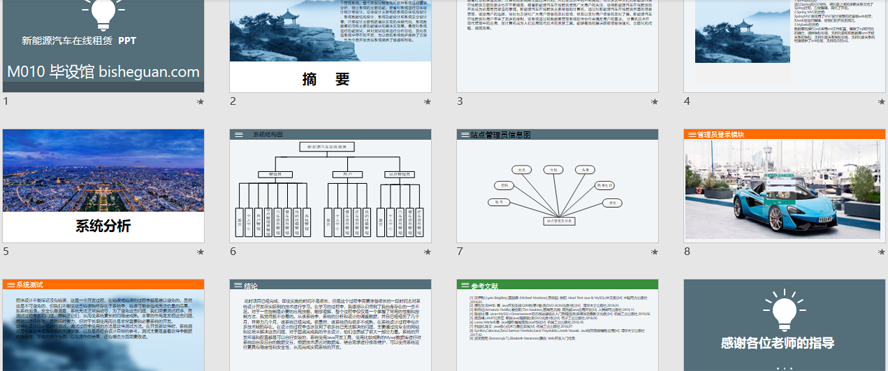Image resolution: width=888 pixels, height=371 pixels.
Task: Click the slide number 4 label
Action: (x=687, y=101)
